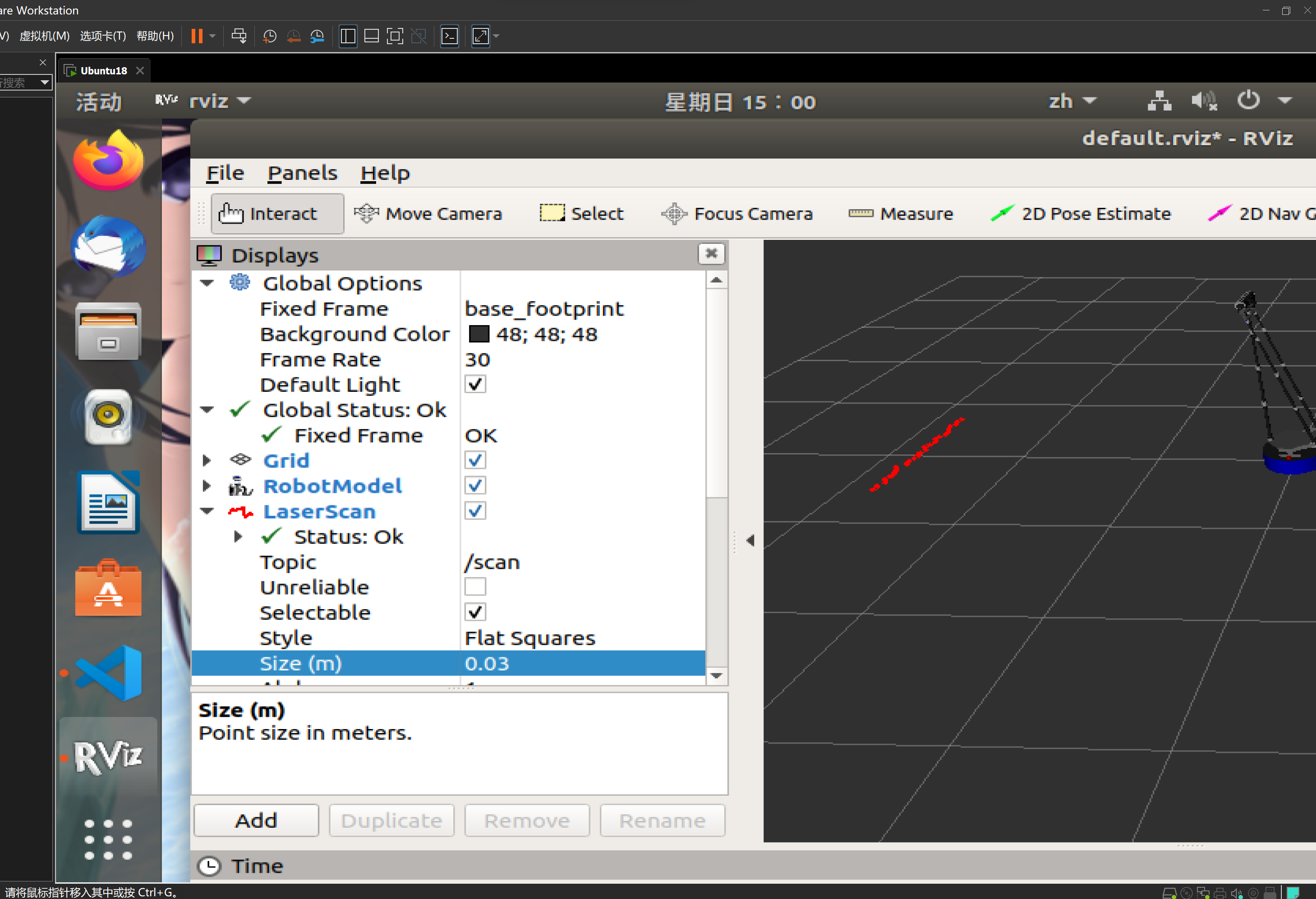Open Thunderbird mail from the dock
This screenshot has width=1316, height=899.
(108, 246)
